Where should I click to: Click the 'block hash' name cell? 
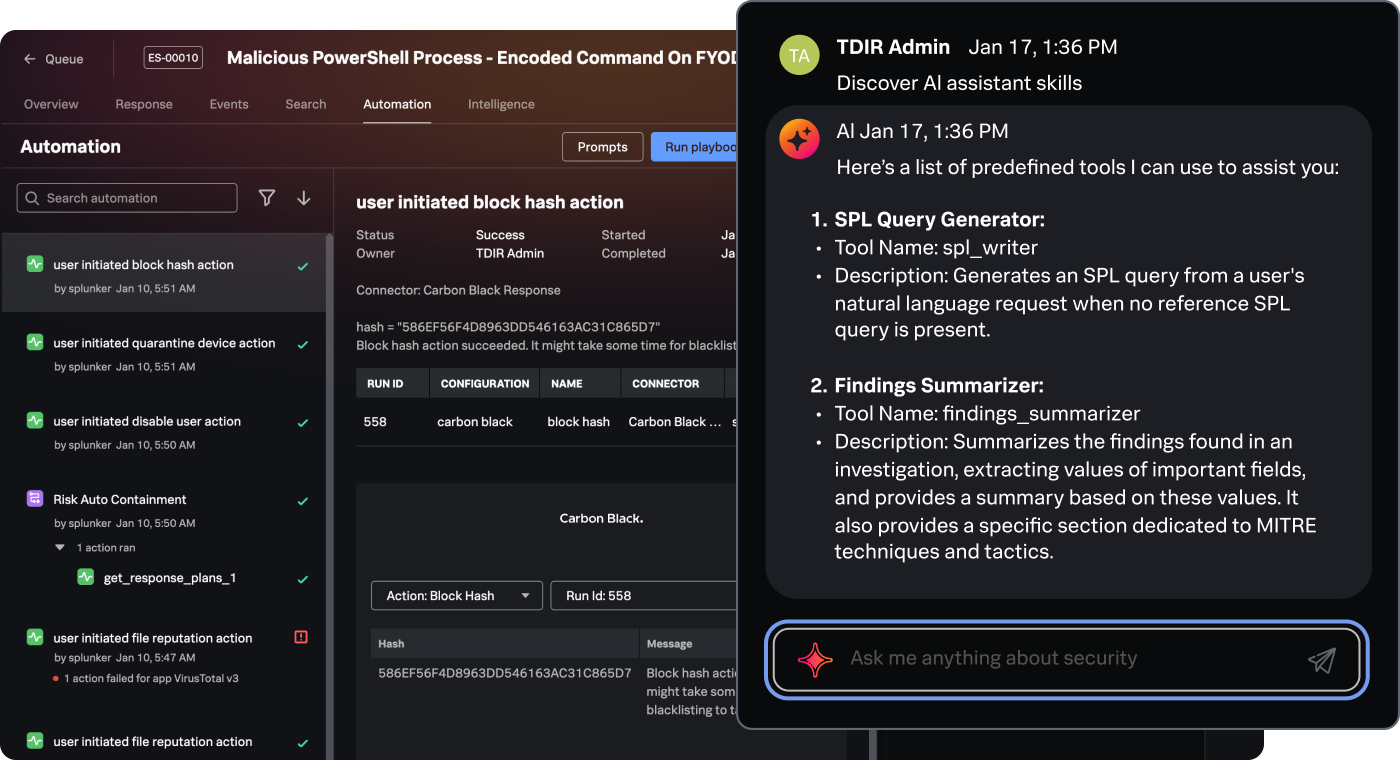578,422
